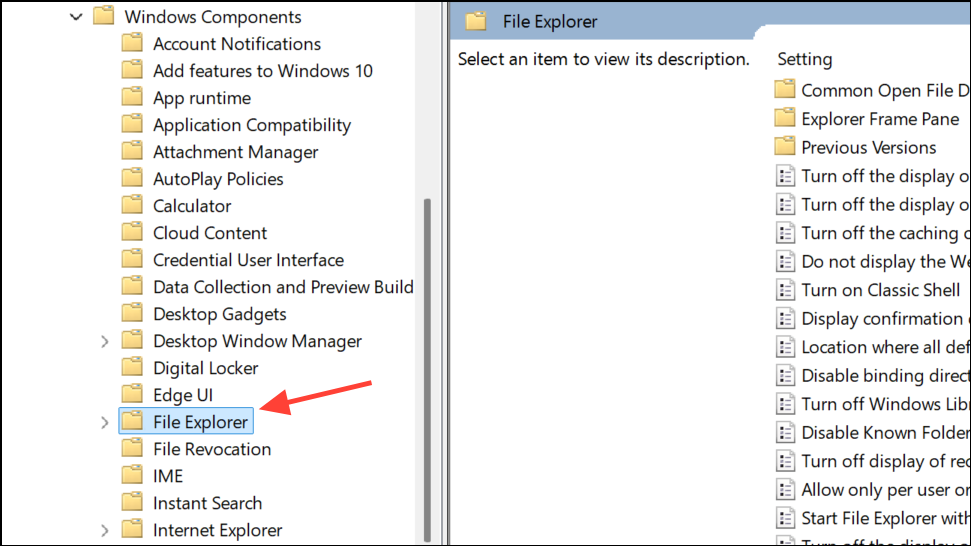Select the Instant Search tree item
Viewport: 971px width, 546px height.
pyautogui.click(x=207, y=503)
